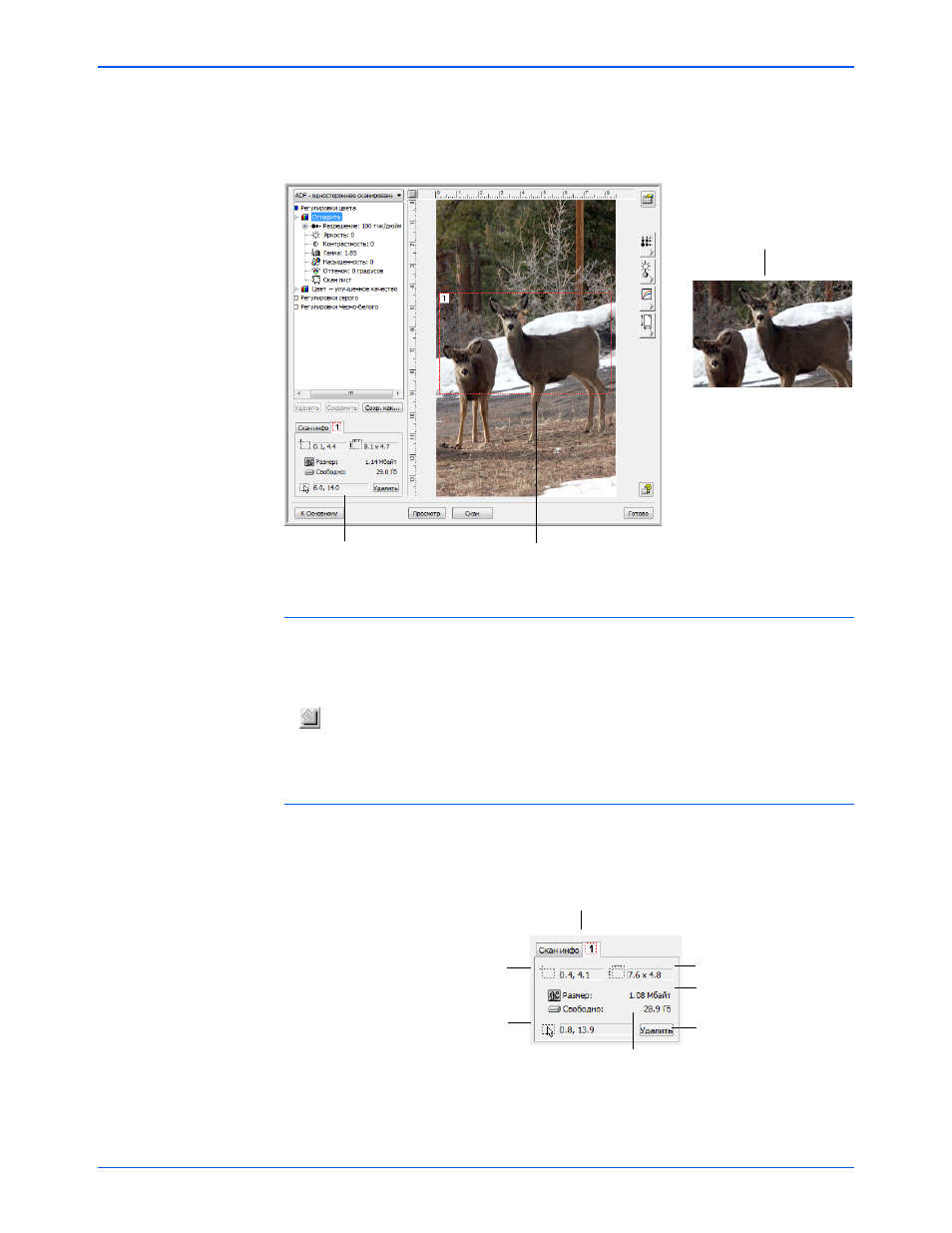Click the help icon below the toolbar

[x=648, y=489]
